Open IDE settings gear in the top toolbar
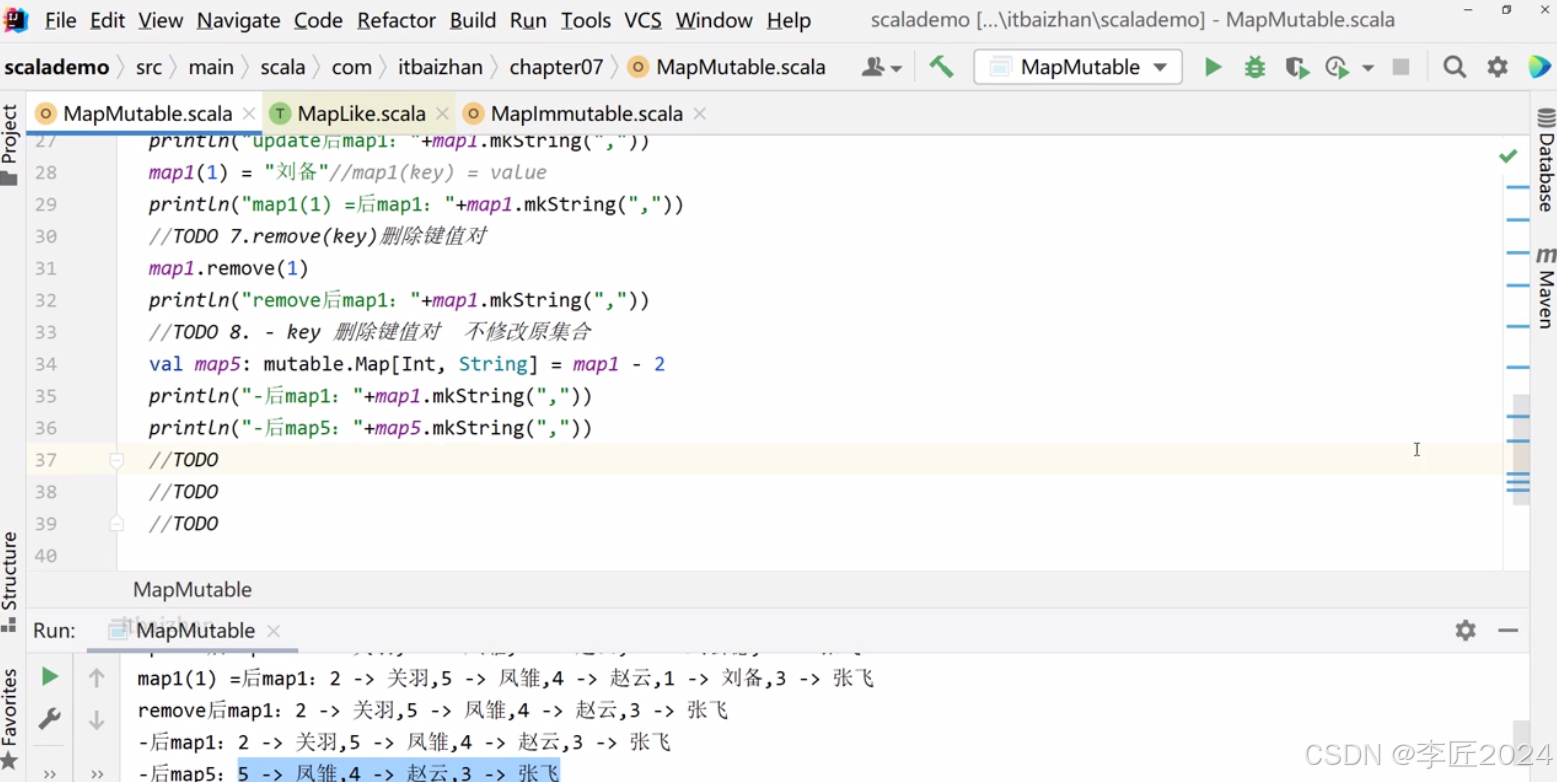This screenshot has width=1557, height=782. tap(1497, 67)
